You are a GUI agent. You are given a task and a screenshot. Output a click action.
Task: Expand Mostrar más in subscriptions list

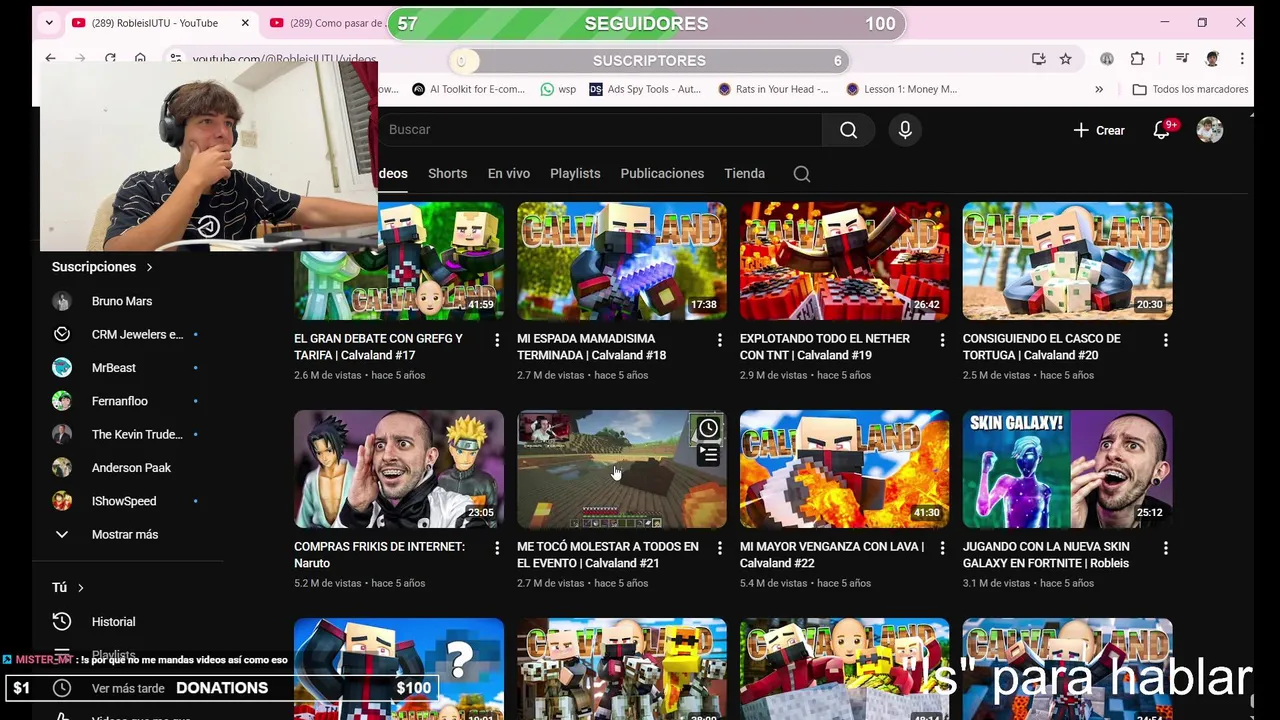point(125,535)
